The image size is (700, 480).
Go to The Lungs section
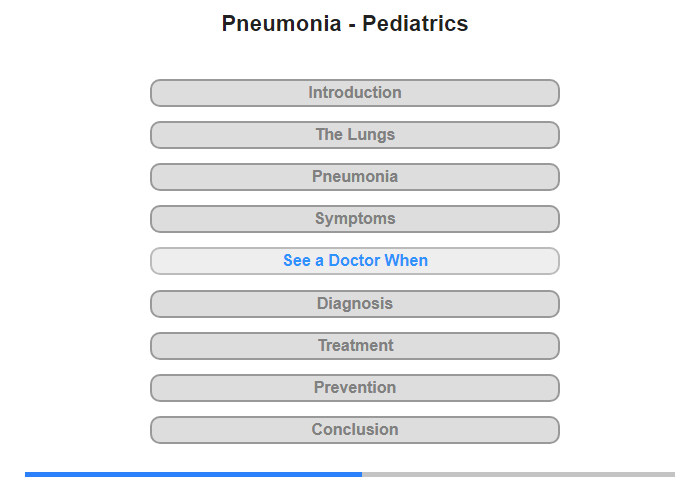coord(355,135)
